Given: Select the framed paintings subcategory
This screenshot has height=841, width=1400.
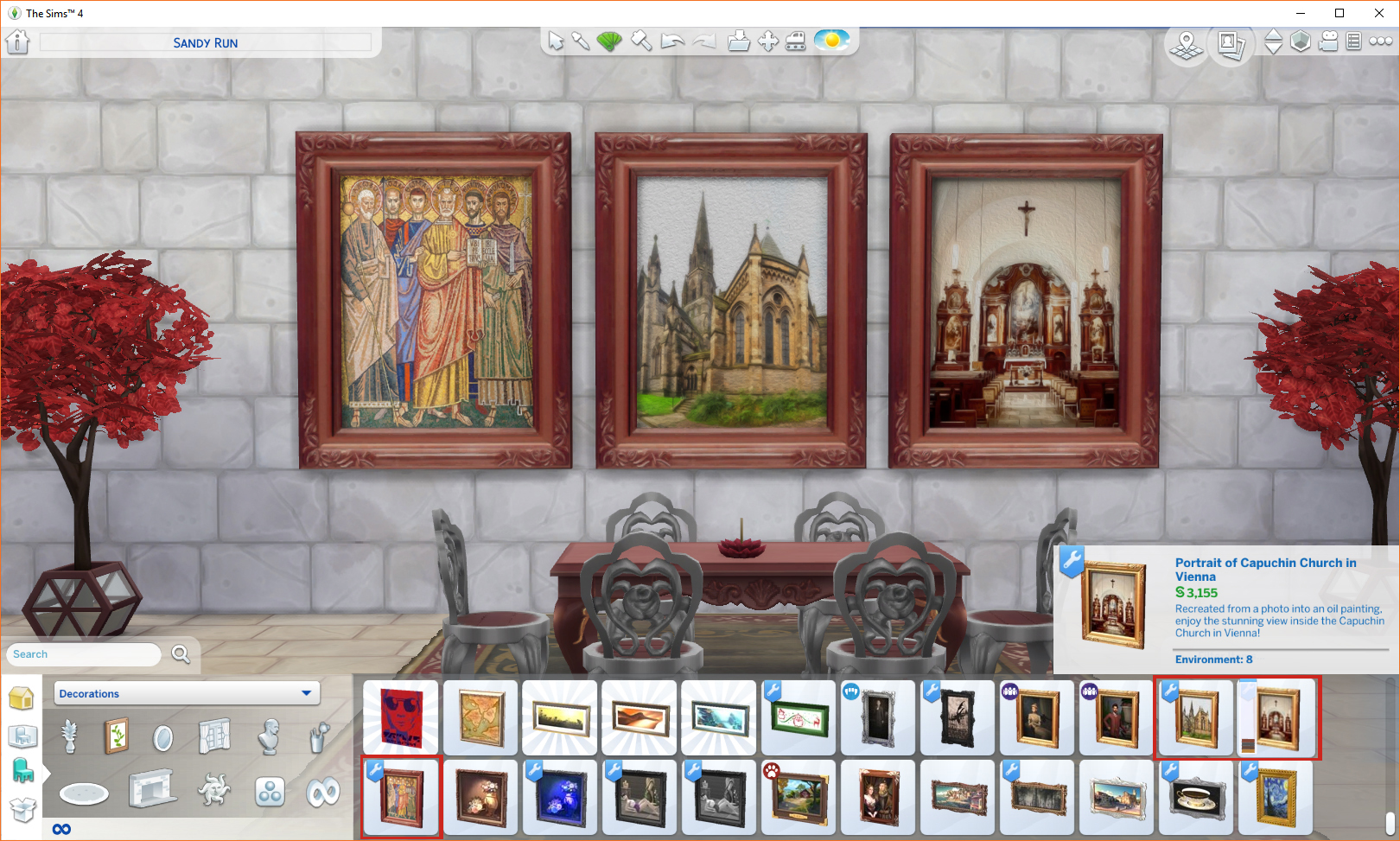Looking at the screenshot, I should (x=116, y=736).
